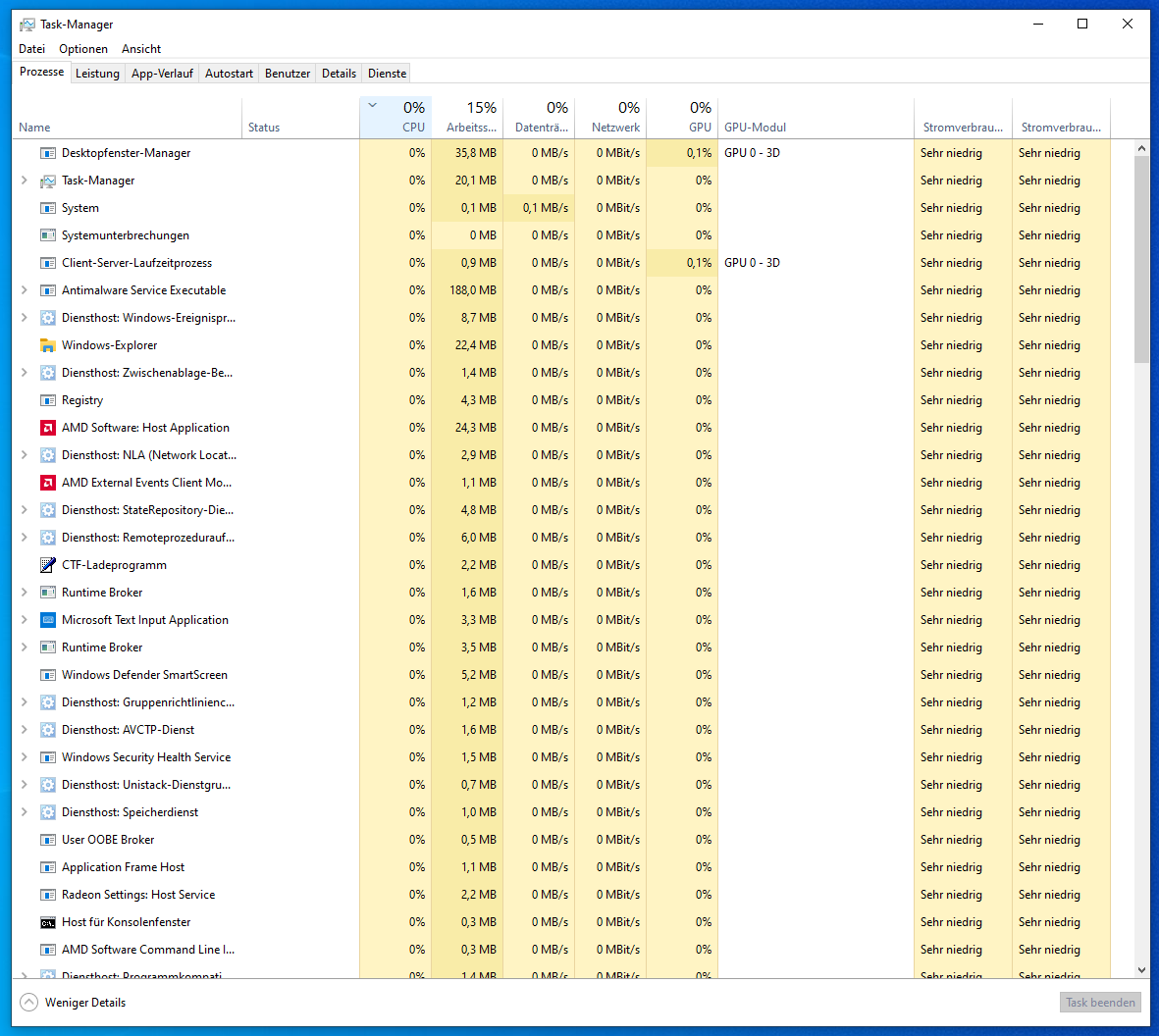Click the Task beenden button
Viewport: 1159px width, 1036px height.
pyautogui.click(x=1099, y=1002)
